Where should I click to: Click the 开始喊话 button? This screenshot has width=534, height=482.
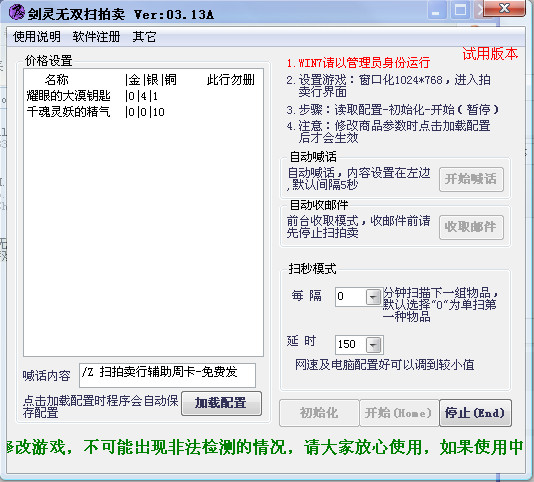[x=471, y=179]
